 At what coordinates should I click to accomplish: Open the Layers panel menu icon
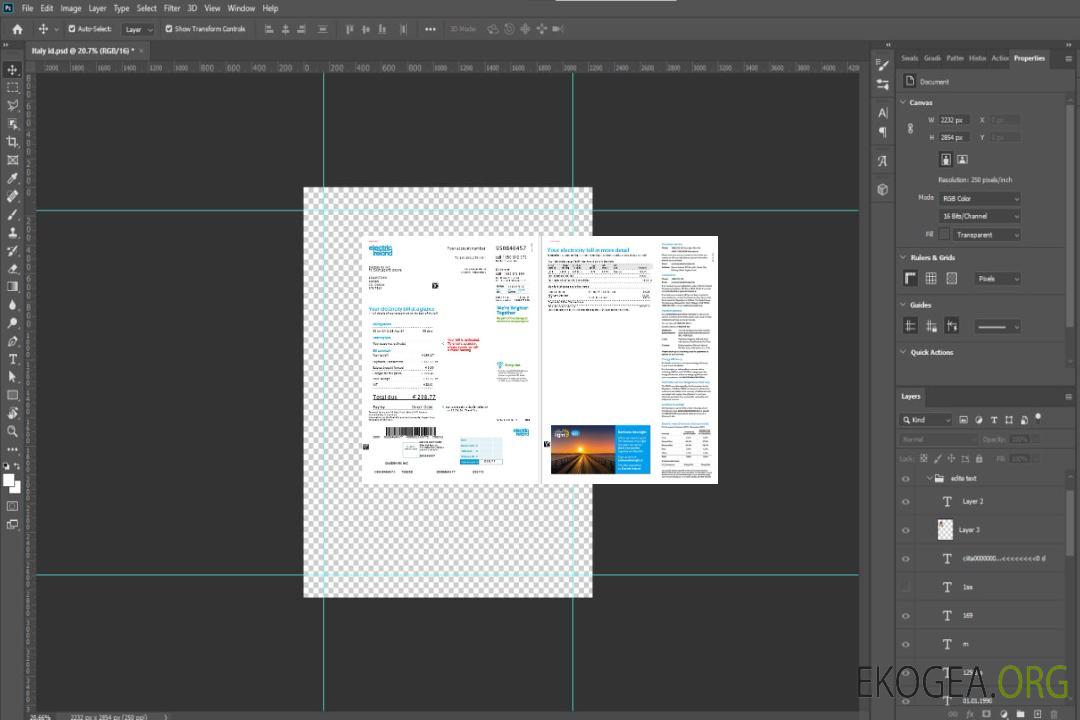pyautogui.click(x=1068, y=396)
